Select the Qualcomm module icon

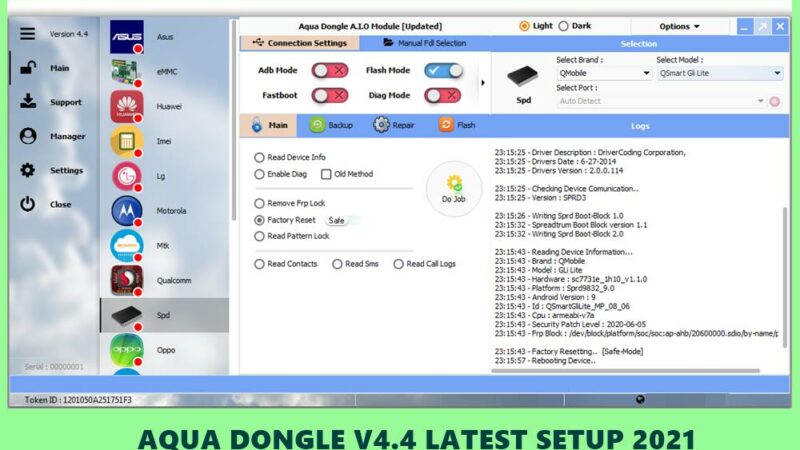tap(127, 280)
